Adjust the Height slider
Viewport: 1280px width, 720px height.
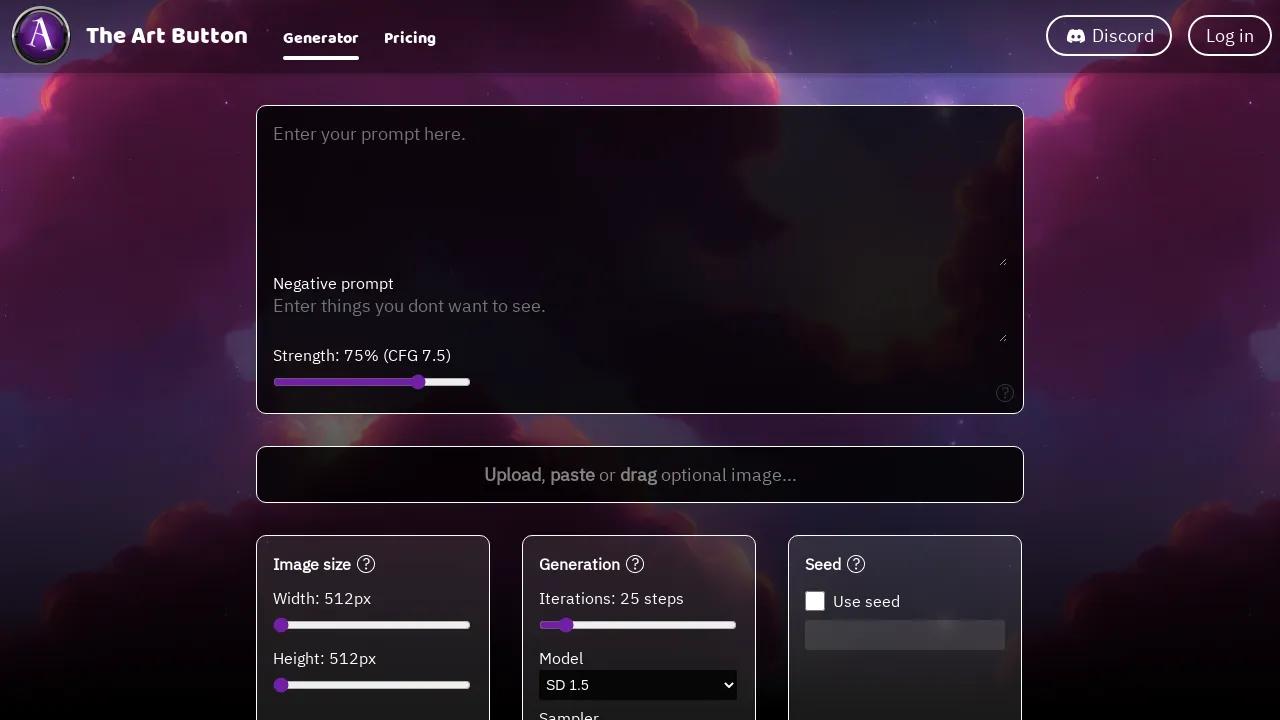point(372,685)
